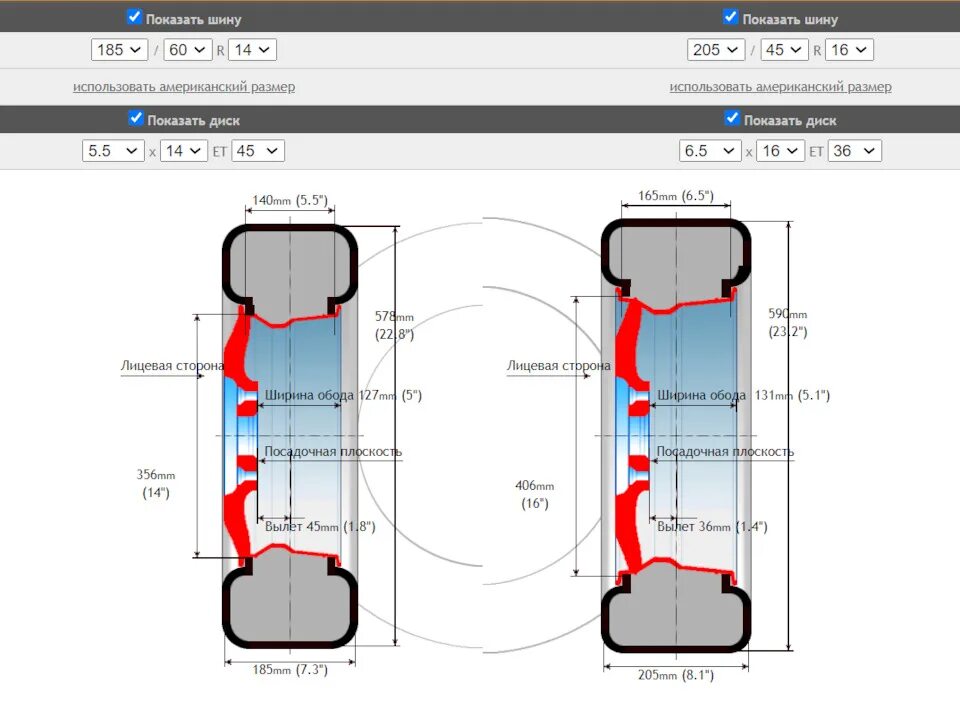Uncheck left tire 'Показать шину' checkbox

(x=134, y=17)
